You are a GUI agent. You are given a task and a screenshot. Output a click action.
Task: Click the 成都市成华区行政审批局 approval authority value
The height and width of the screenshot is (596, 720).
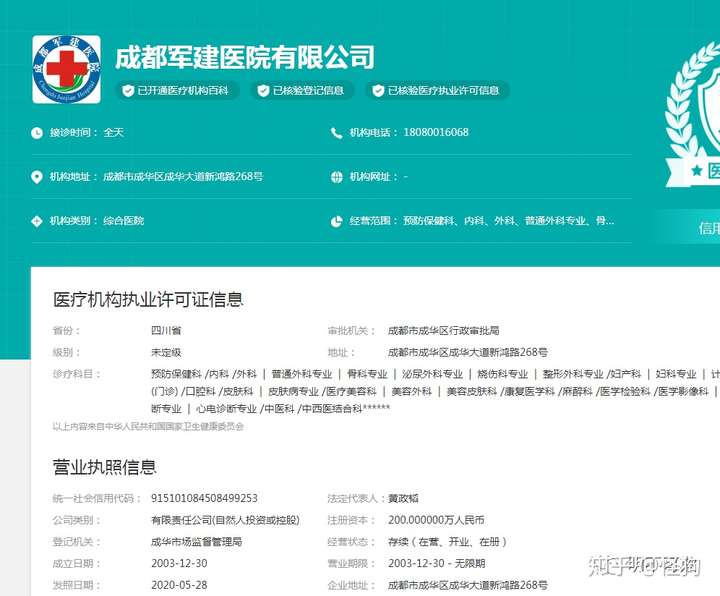443,330
